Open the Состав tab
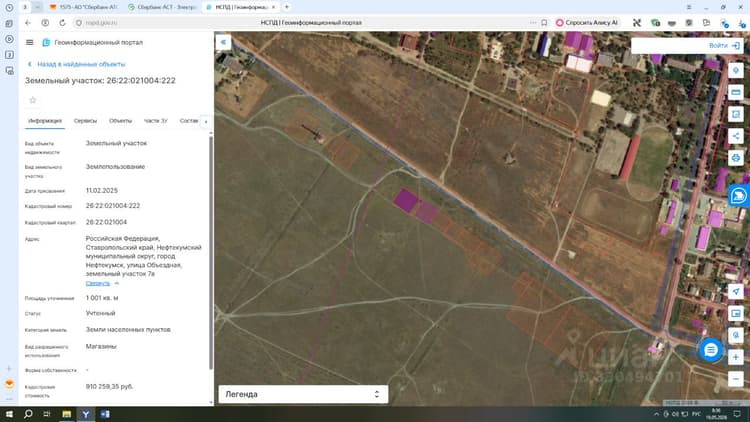Viewport: 750px width, 422px height. click(x=189, y=121)
